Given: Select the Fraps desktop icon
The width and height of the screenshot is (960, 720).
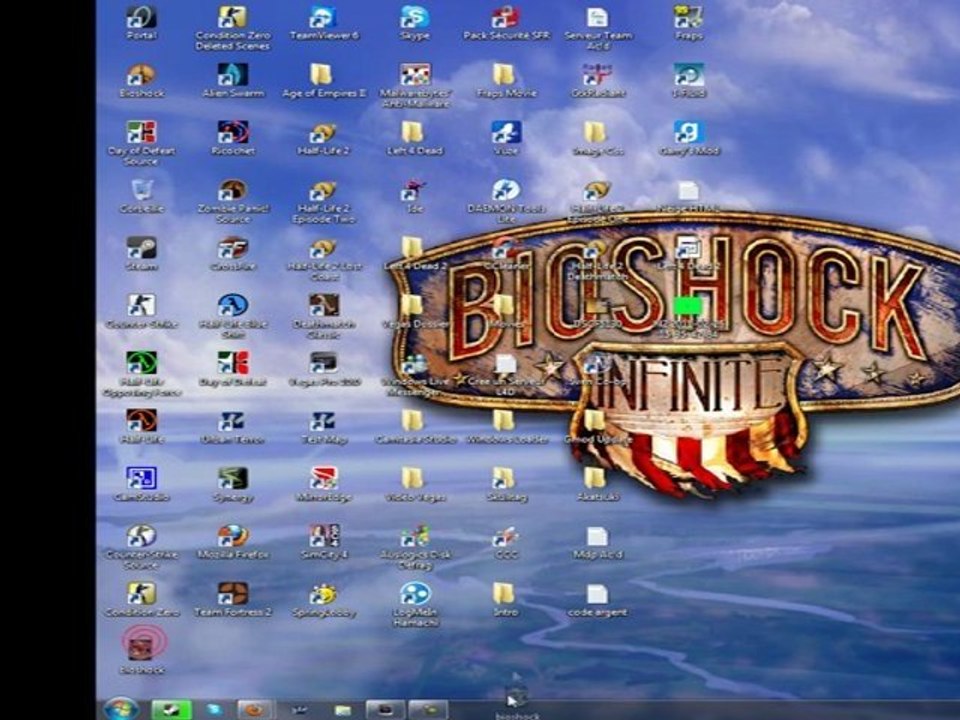Looking at the screenshot, I should tap(688, 22).
